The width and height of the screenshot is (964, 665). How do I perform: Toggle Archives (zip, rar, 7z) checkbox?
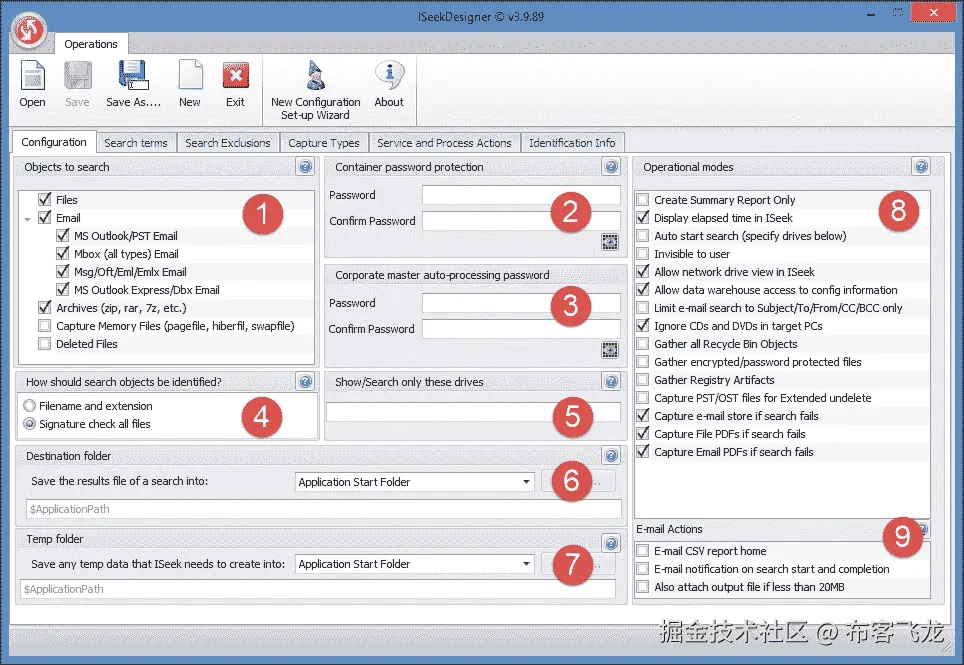tap(44, 307)
